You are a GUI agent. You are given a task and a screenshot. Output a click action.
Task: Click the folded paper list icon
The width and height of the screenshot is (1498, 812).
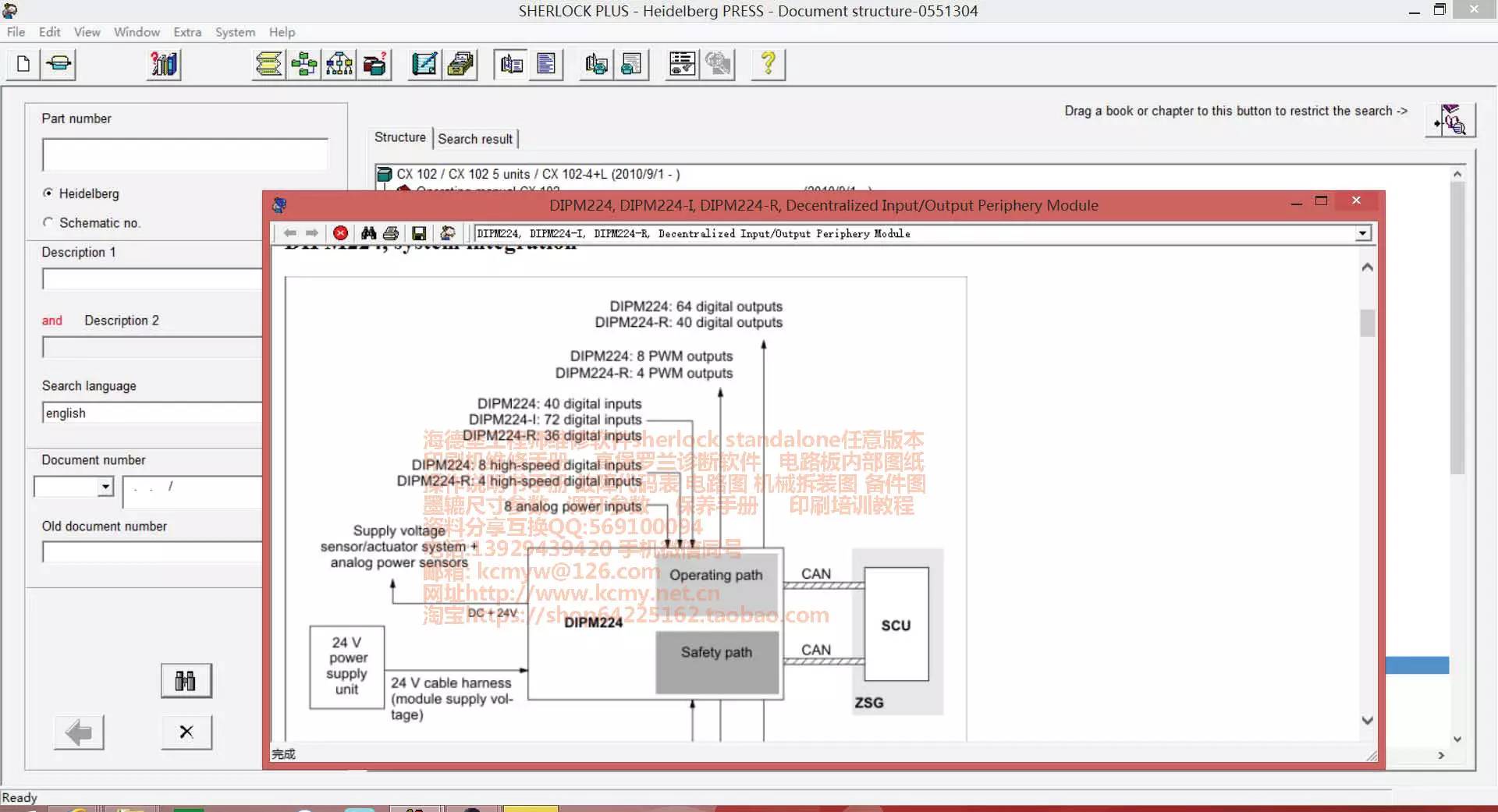(269, 64)
